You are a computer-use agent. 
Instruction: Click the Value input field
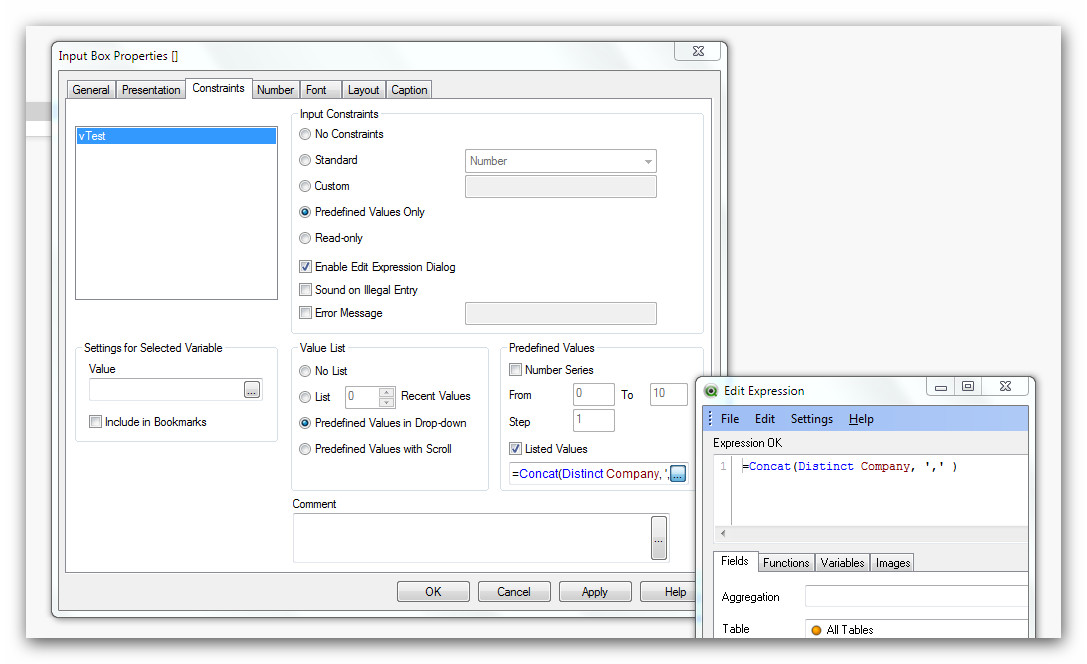166,390
